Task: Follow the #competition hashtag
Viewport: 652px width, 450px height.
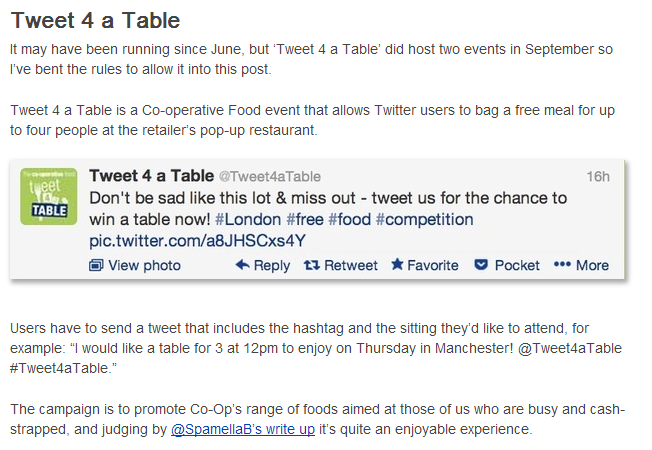Action: pyautogui.click(x=426, y=219)
